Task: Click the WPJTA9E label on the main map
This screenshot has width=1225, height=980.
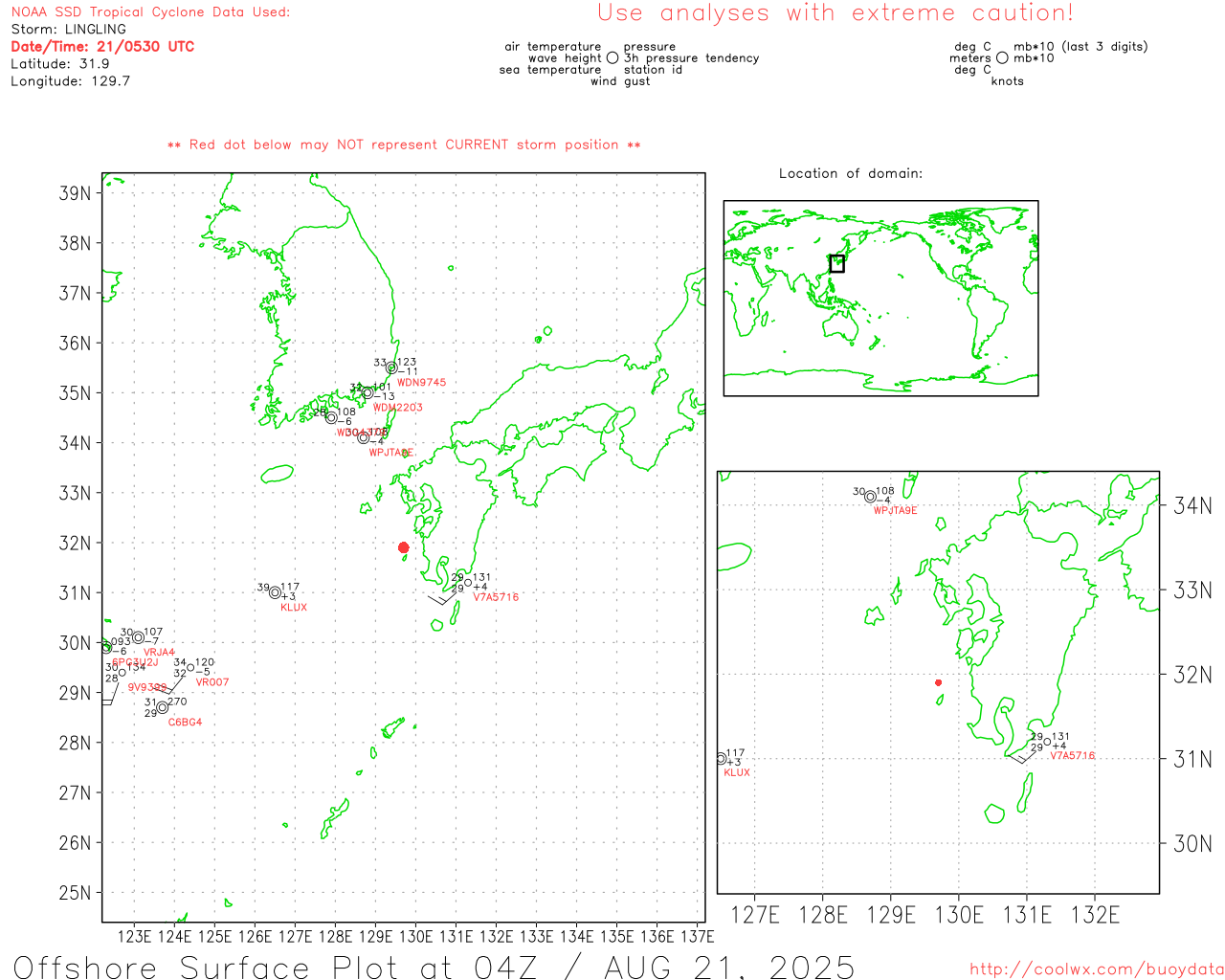Action: click(x=390, y=453)
